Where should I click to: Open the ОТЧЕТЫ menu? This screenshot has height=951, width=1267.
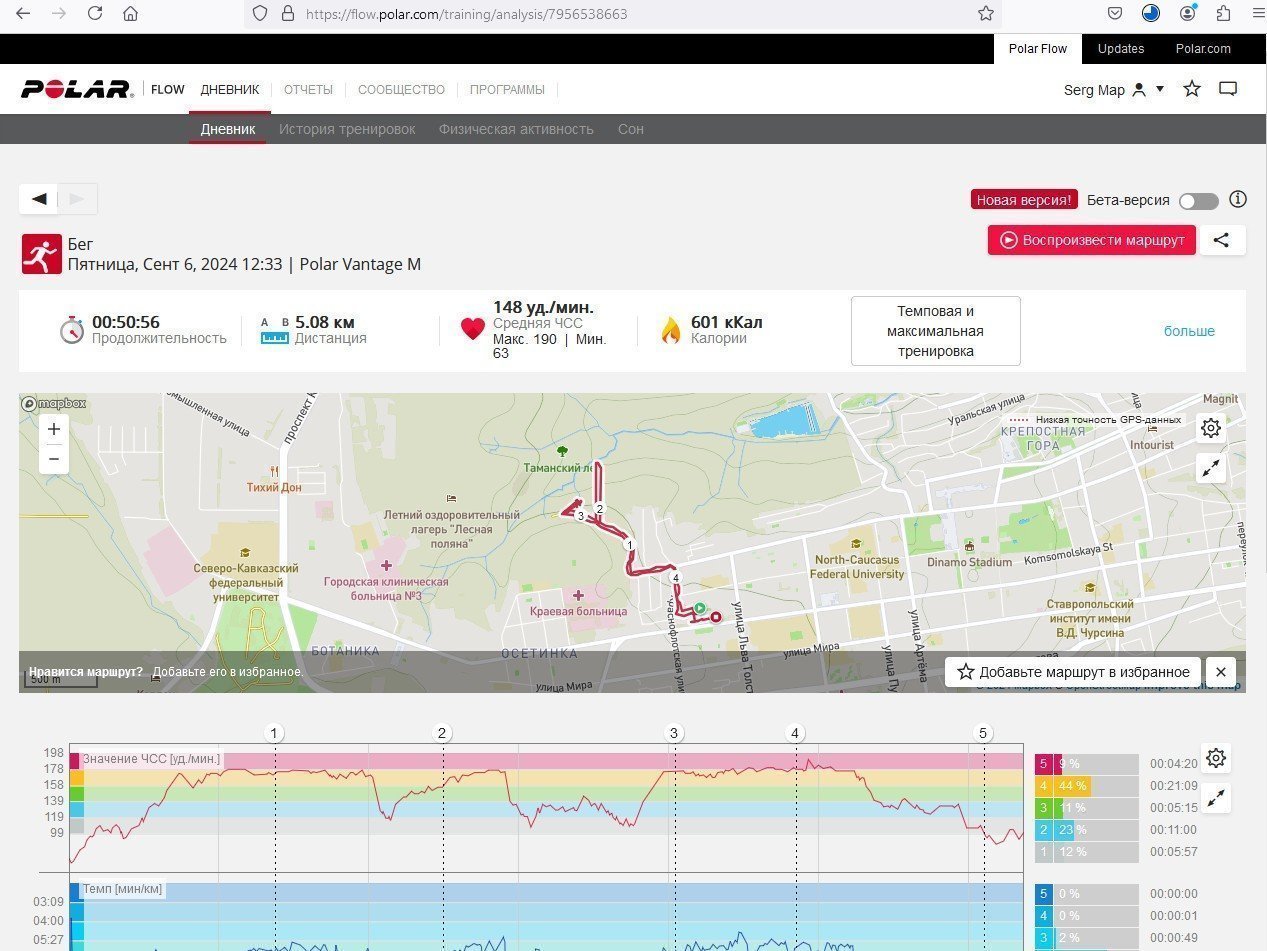tap(308, 90)
